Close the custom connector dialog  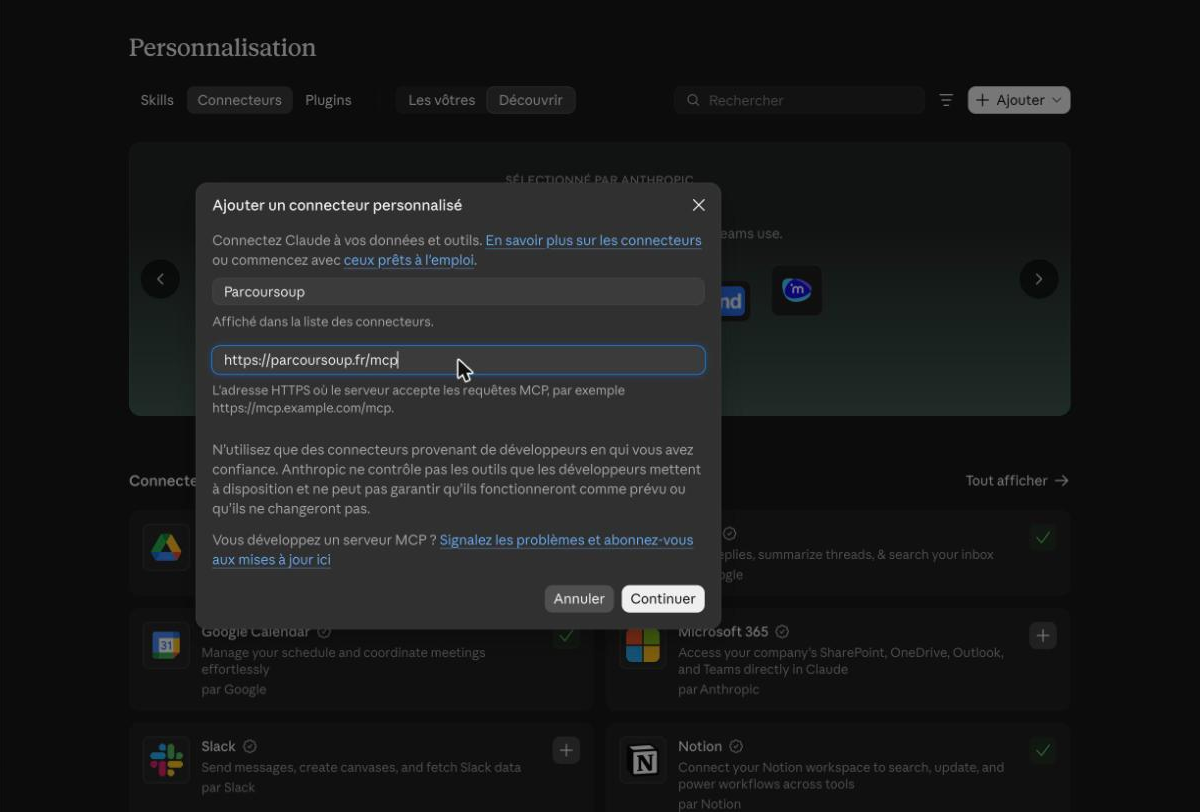(x=699, y=205)
